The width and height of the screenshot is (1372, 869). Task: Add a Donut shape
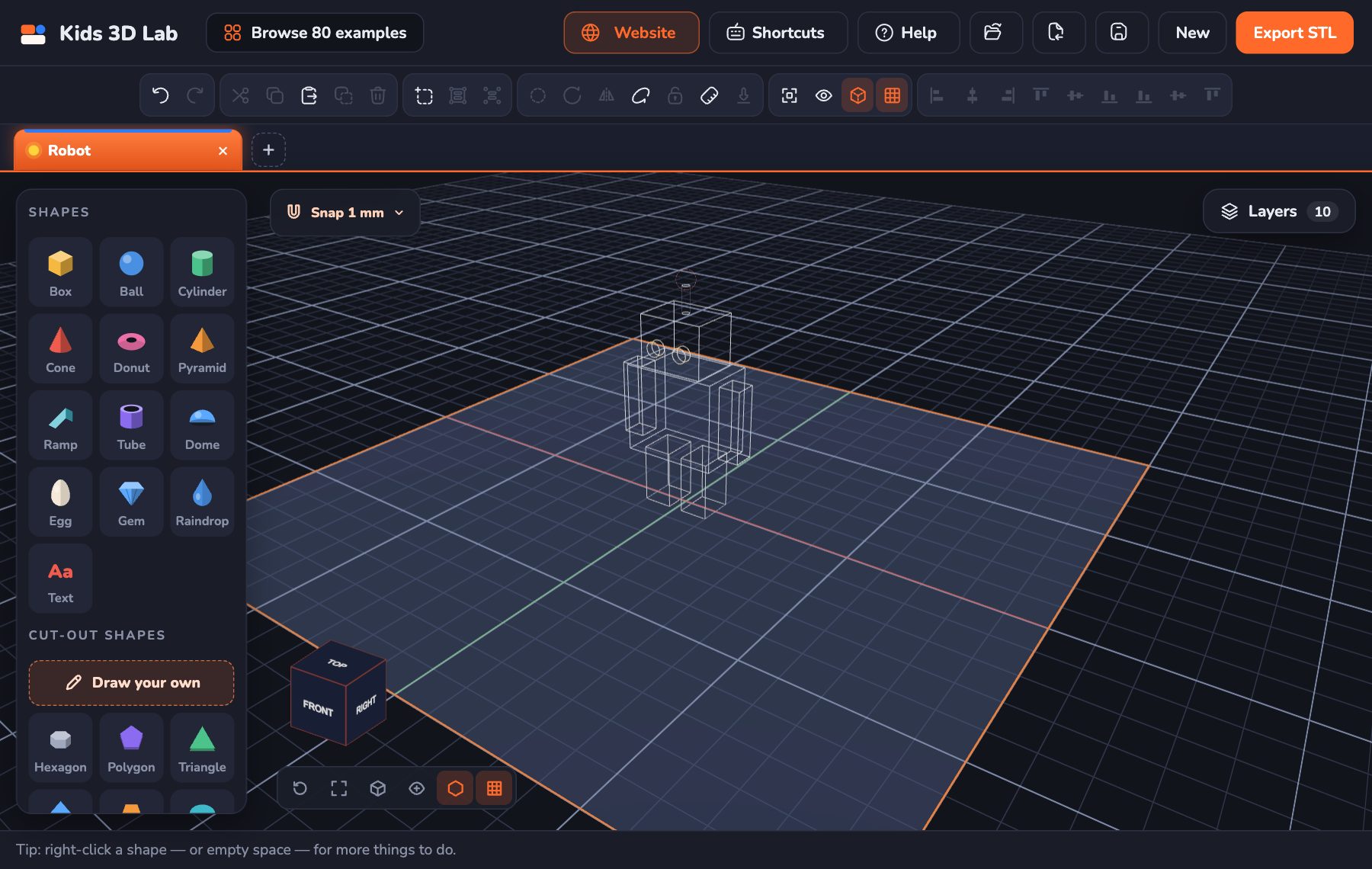[x=131, y=348]
